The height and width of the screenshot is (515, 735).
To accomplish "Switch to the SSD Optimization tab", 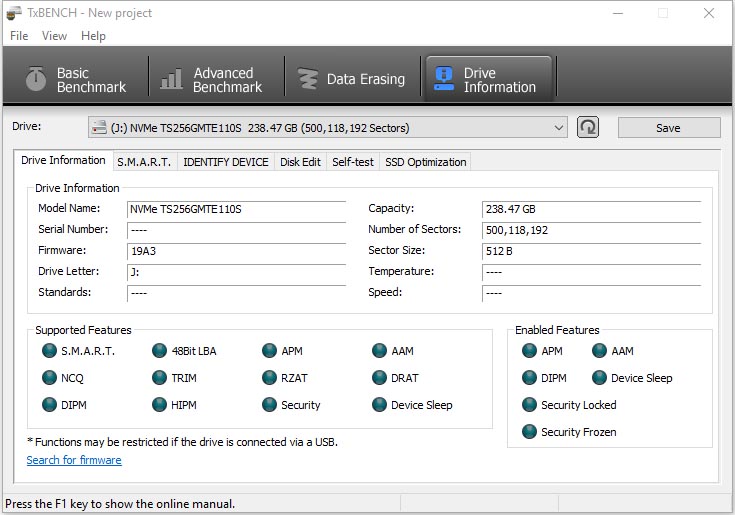I will (x=426, y=162).
